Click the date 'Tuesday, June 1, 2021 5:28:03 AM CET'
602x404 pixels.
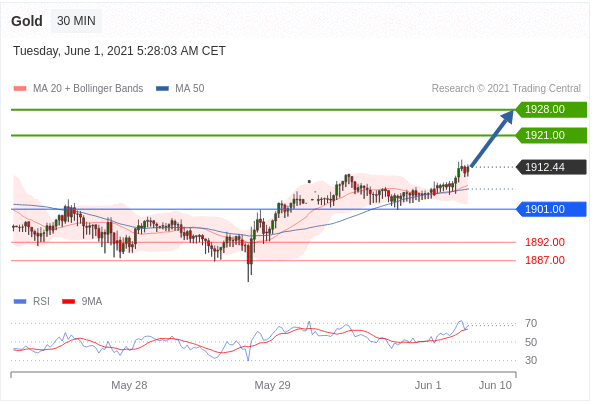pos(121,51)
